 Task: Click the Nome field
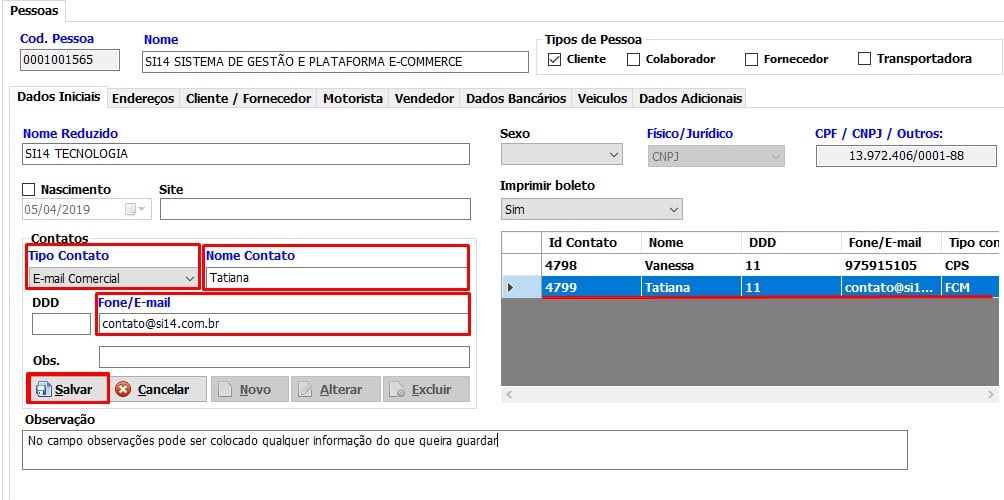point(334,62)
